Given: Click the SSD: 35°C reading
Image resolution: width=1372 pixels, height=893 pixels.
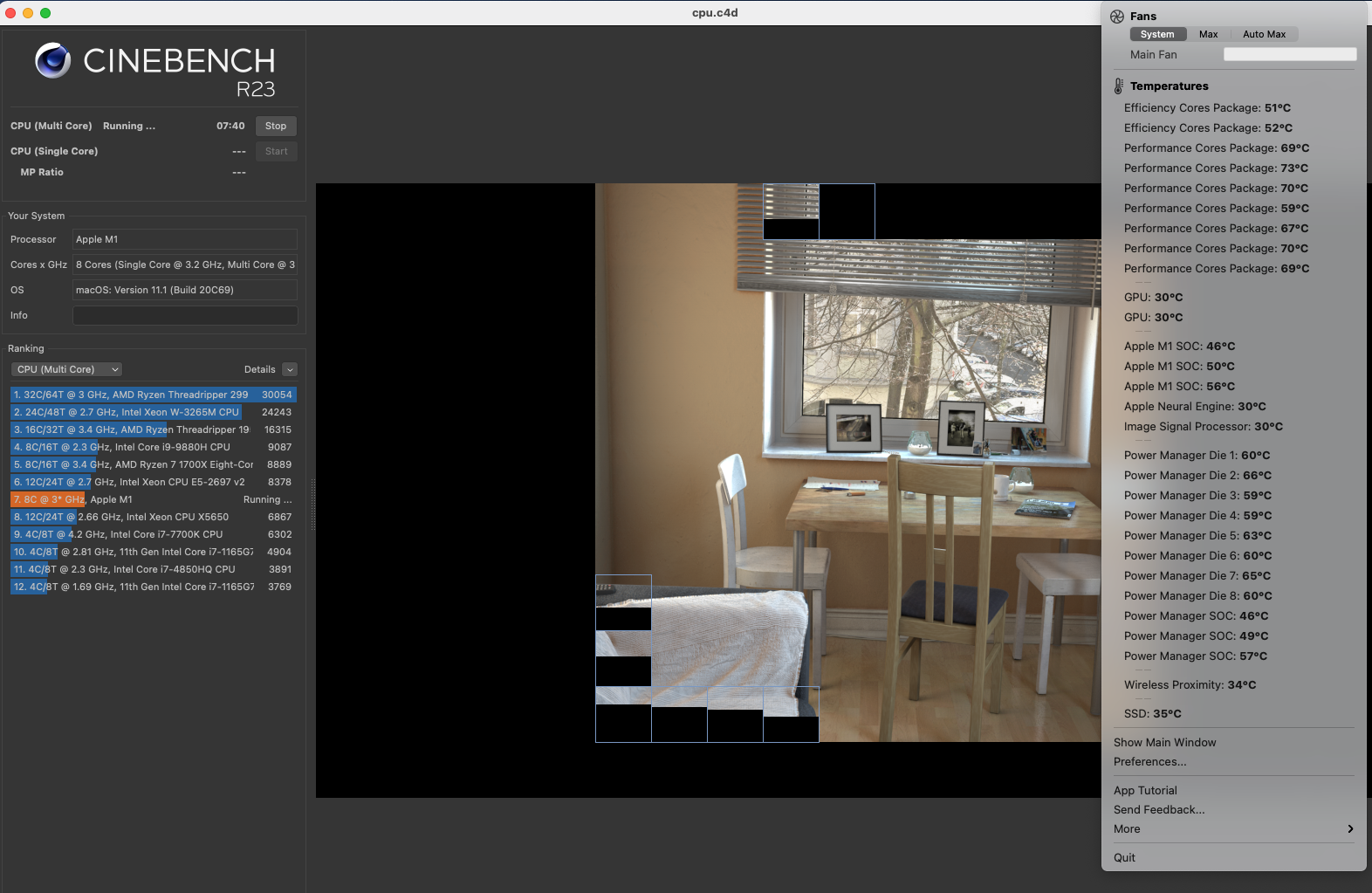Looking at the screenshot, I should (1152, 713).
